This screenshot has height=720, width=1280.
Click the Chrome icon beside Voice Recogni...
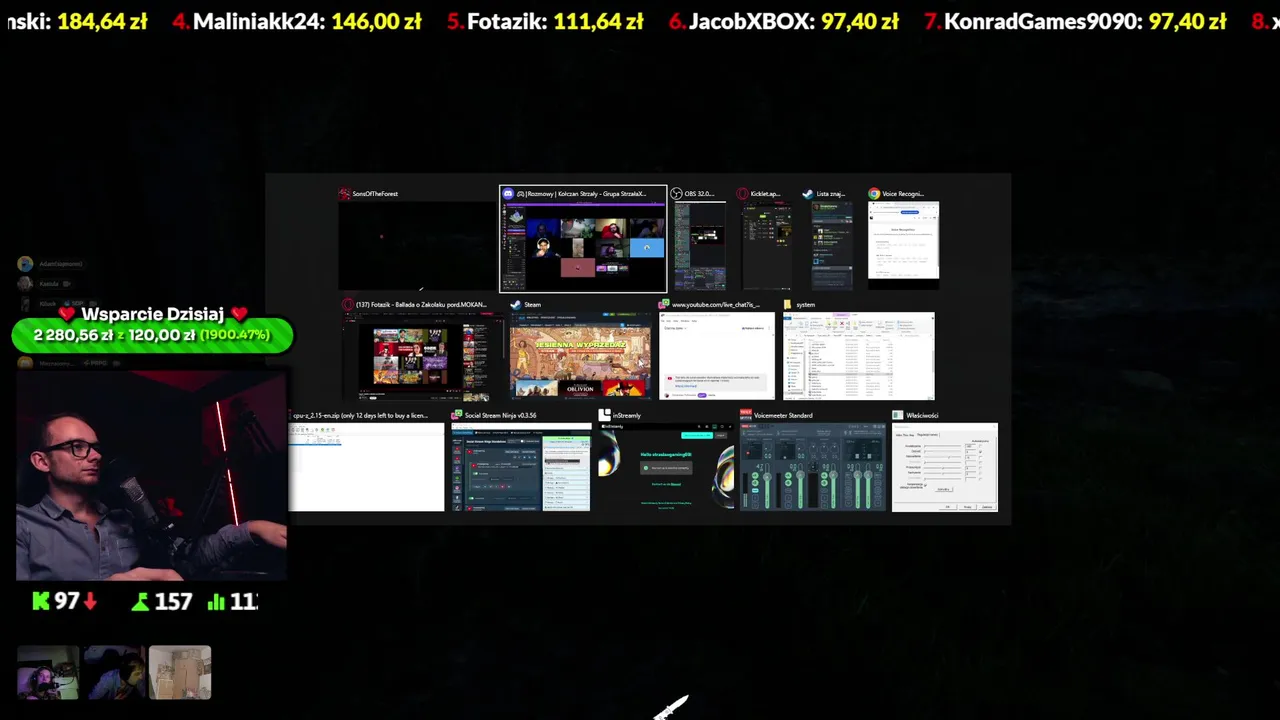click(x=874, y=194)
